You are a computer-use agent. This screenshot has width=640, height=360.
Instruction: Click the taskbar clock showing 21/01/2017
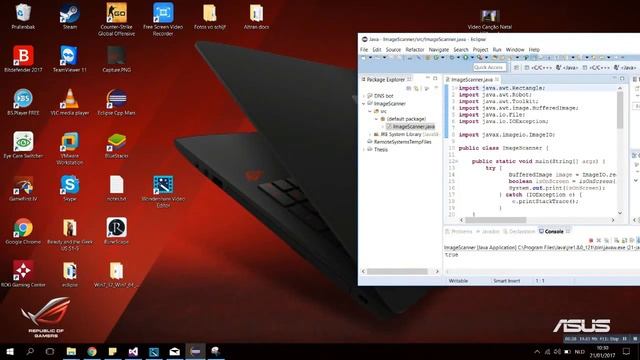click(602, 351)
